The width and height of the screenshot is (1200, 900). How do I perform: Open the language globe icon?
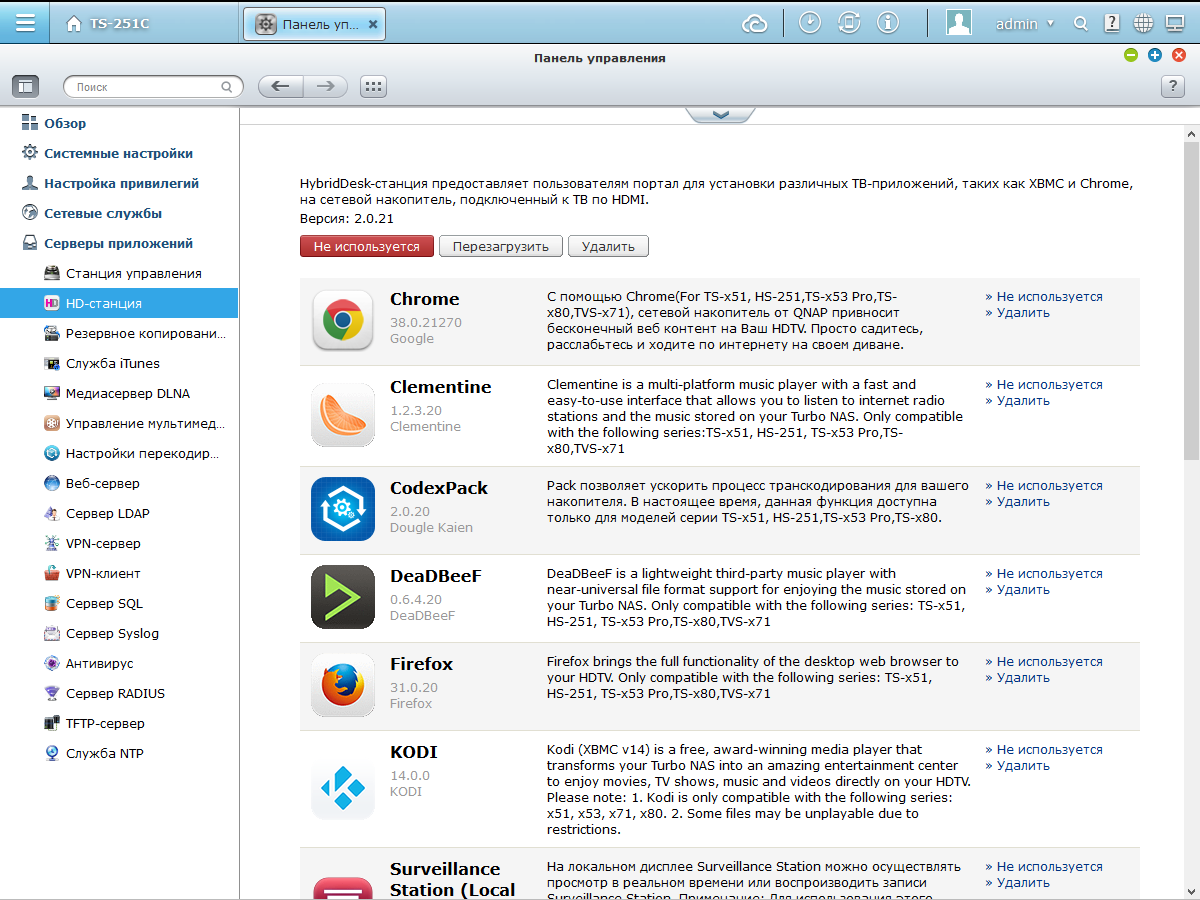1144,23
